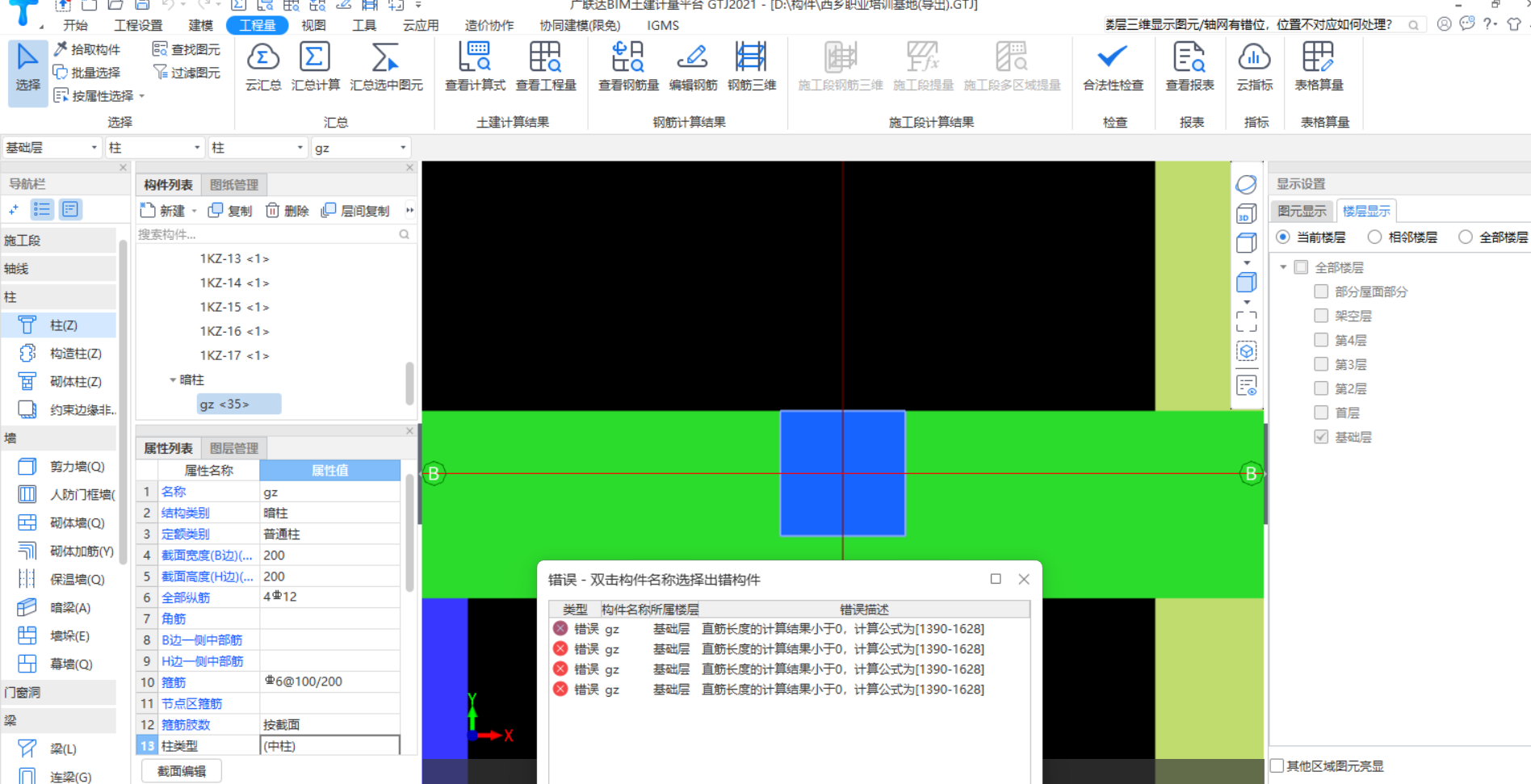Switch to 图元显示 tab
The image size is (1531, 784).
point(1302,211)
